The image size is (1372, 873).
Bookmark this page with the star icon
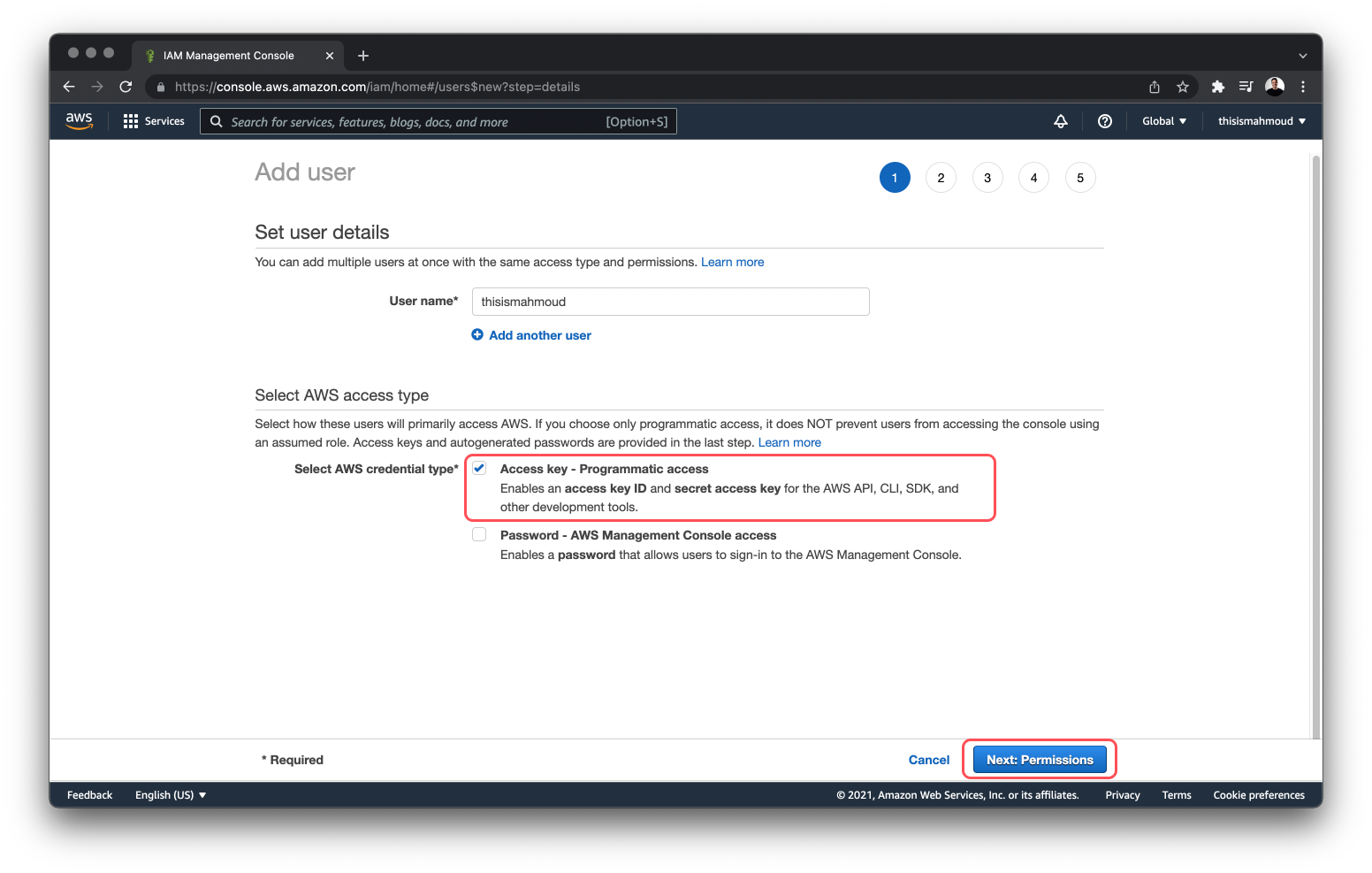(x=1182, y=87)
